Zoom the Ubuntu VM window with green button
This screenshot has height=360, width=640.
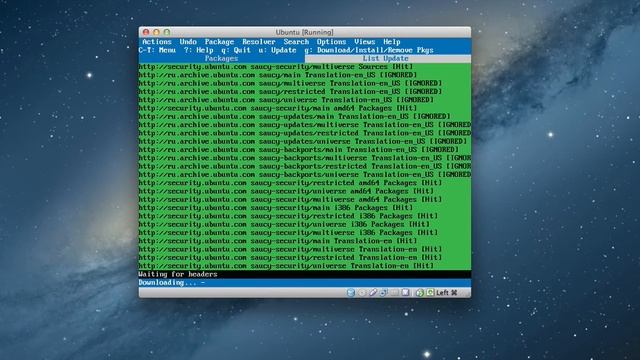(167, 32)
